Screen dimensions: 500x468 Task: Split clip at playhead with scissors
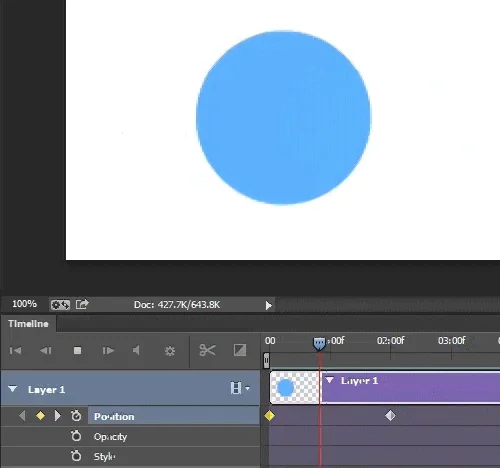point(207,350)
